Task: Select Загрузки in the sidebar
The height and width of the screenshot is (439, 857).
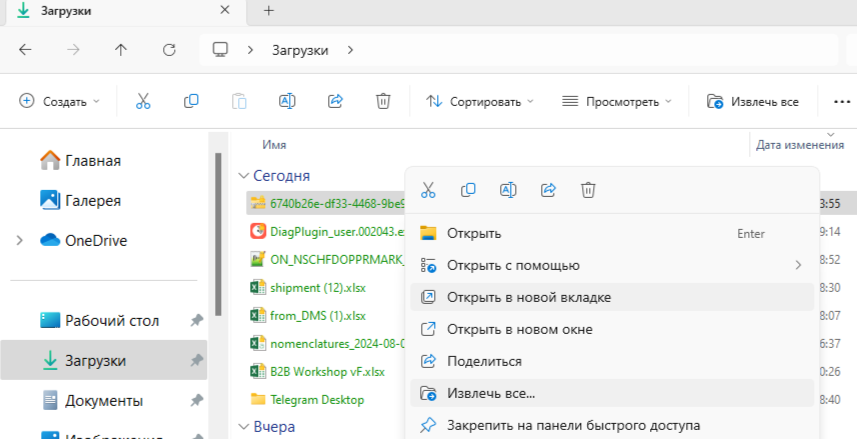Action: pos(104,360)
